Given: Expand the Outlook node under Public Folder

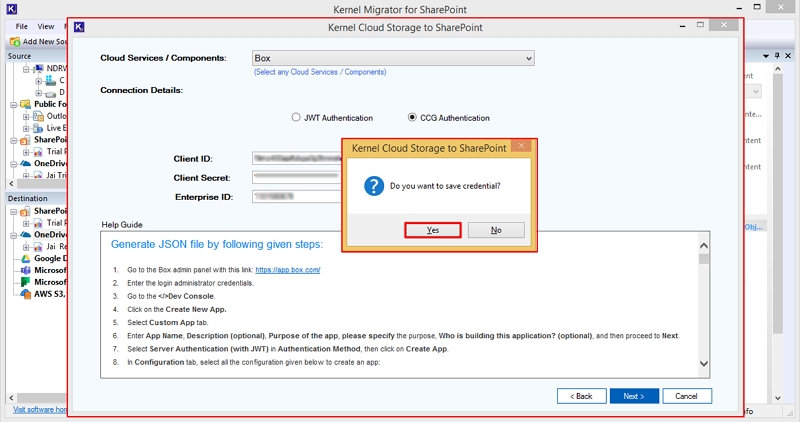Looking at the screenshot, I should tap(26, 116).
